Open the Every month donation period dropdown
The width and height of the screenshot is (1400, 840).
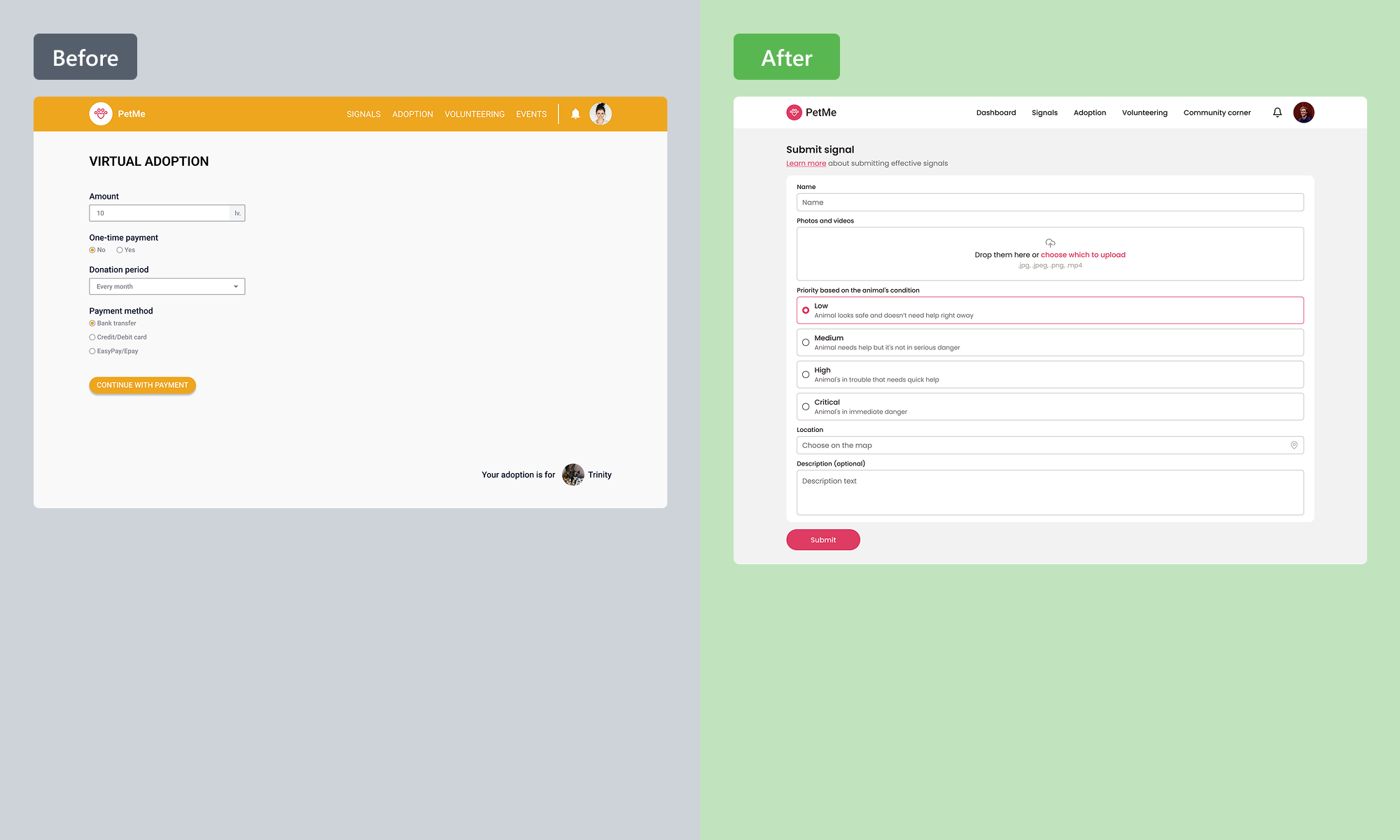pos(167,286)
